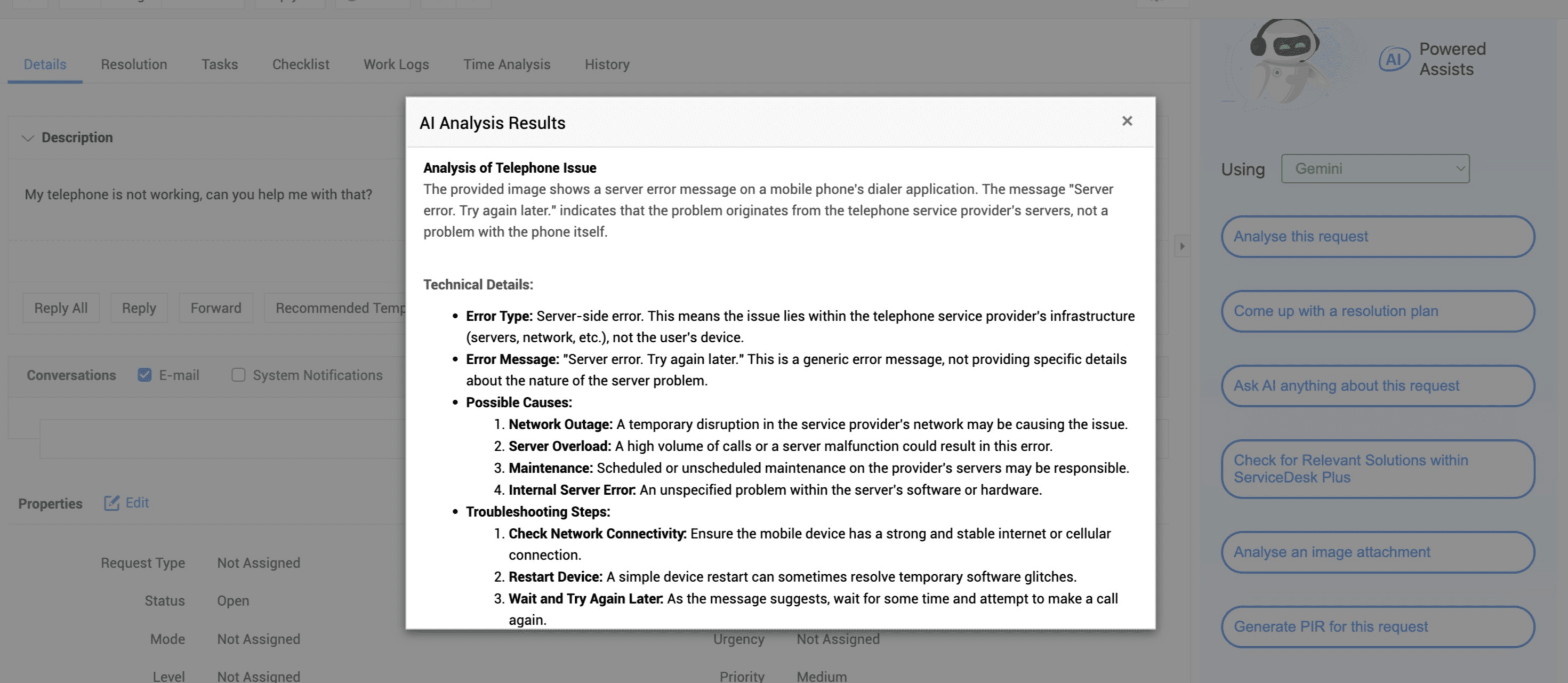
Task: Click Generate PIR for this request
Action: point(1378,627)
